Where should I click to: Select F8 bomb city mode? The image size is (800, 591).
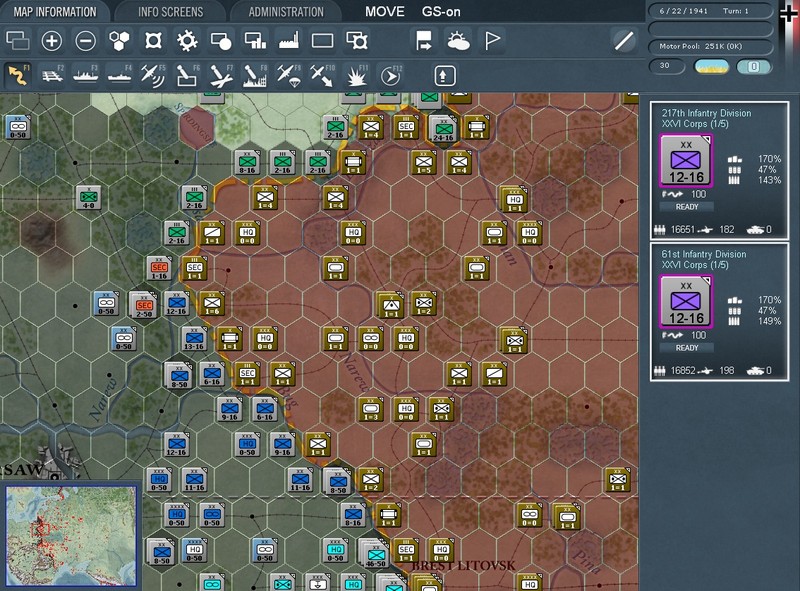tap(255, 76)
